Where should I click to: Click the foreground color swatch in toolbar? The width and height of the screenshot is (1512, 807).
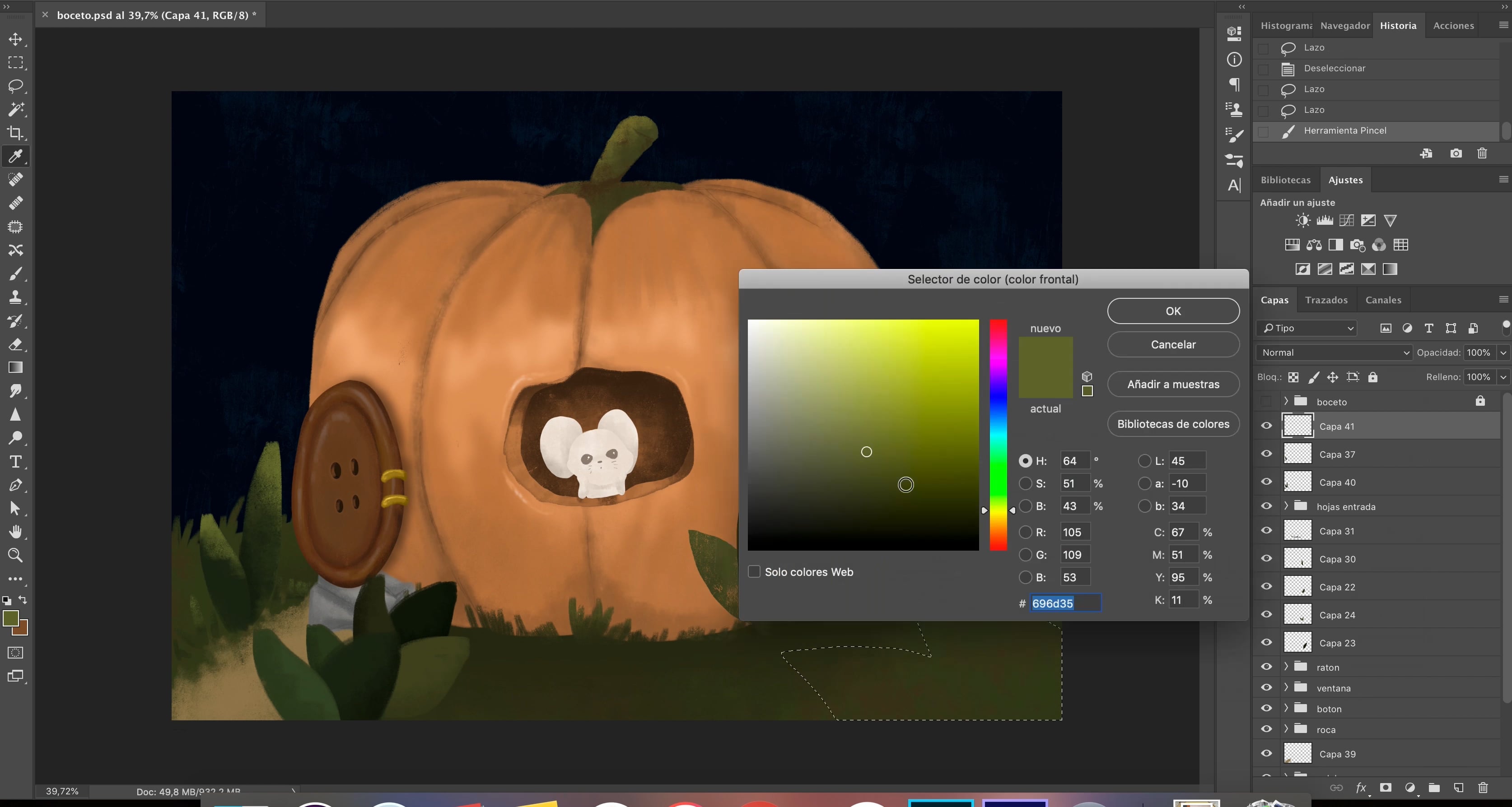pos(10,618)
